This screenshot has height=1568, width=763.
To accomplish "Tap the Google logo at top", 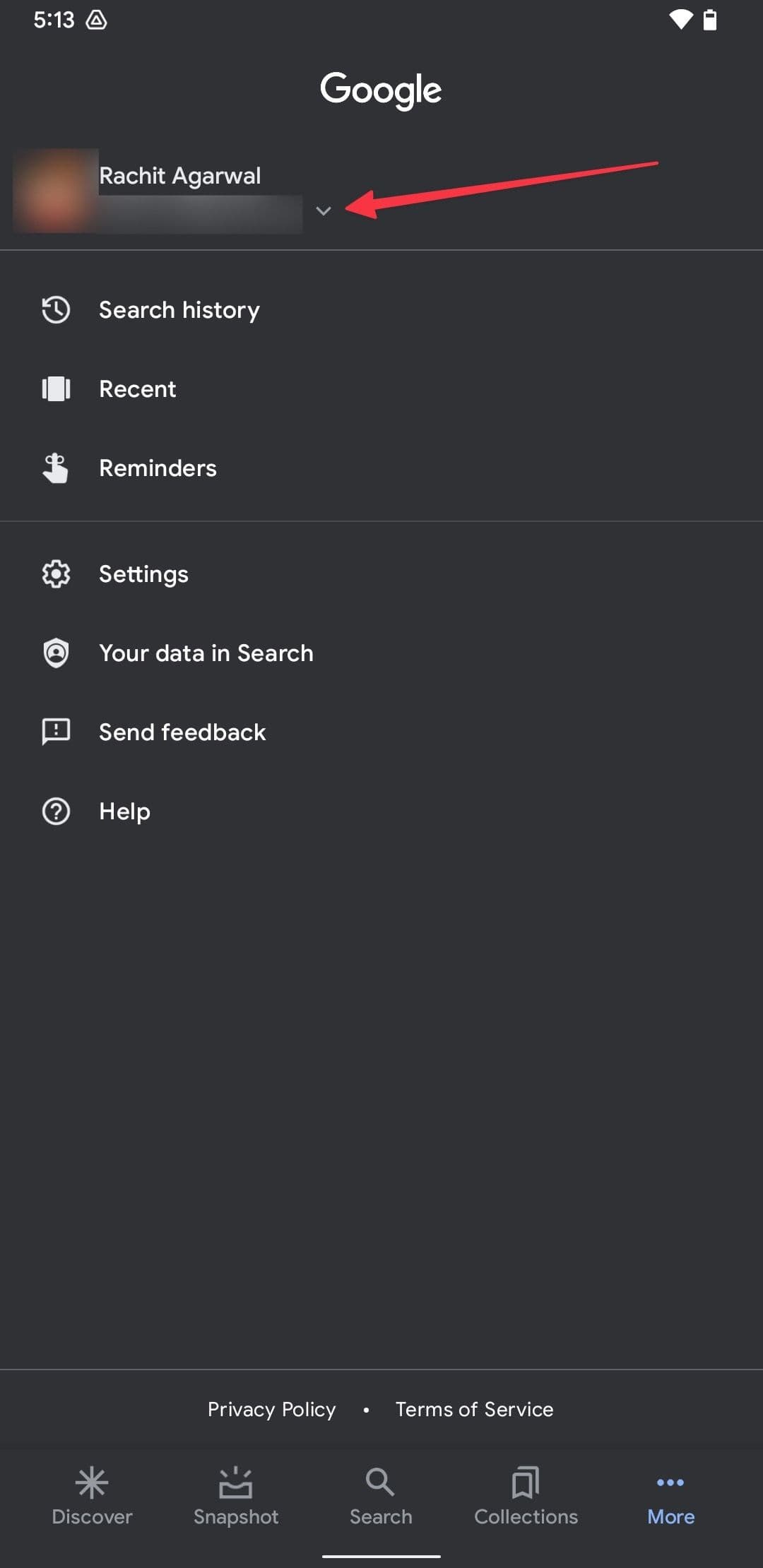I will click(x=381, y=90).
